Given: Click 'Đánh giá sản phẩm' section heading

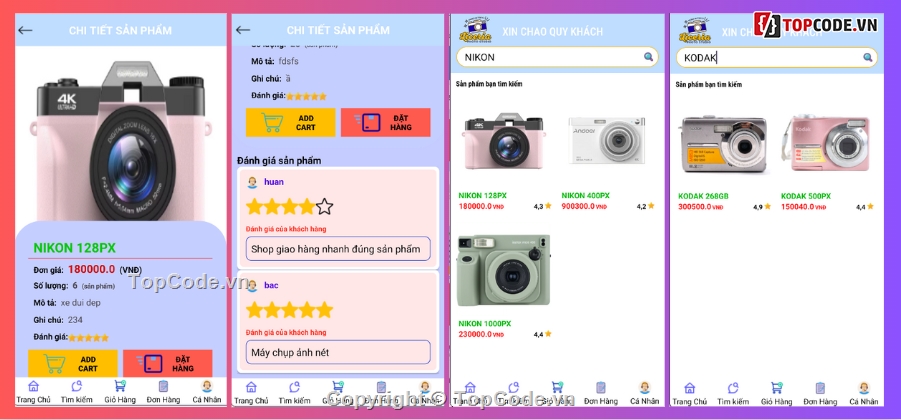Looking at the screenshot, I should tap(279, 160).
